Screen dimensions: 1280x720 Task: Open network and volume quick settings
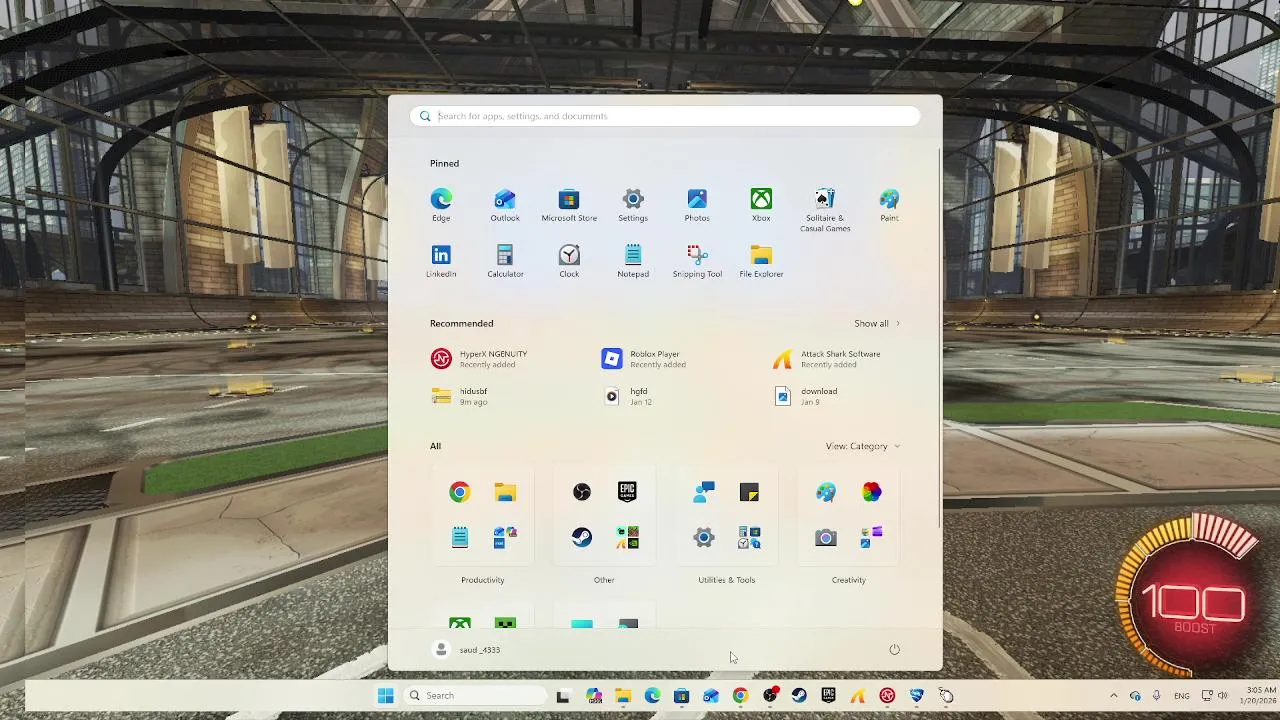coord(1215,696)
